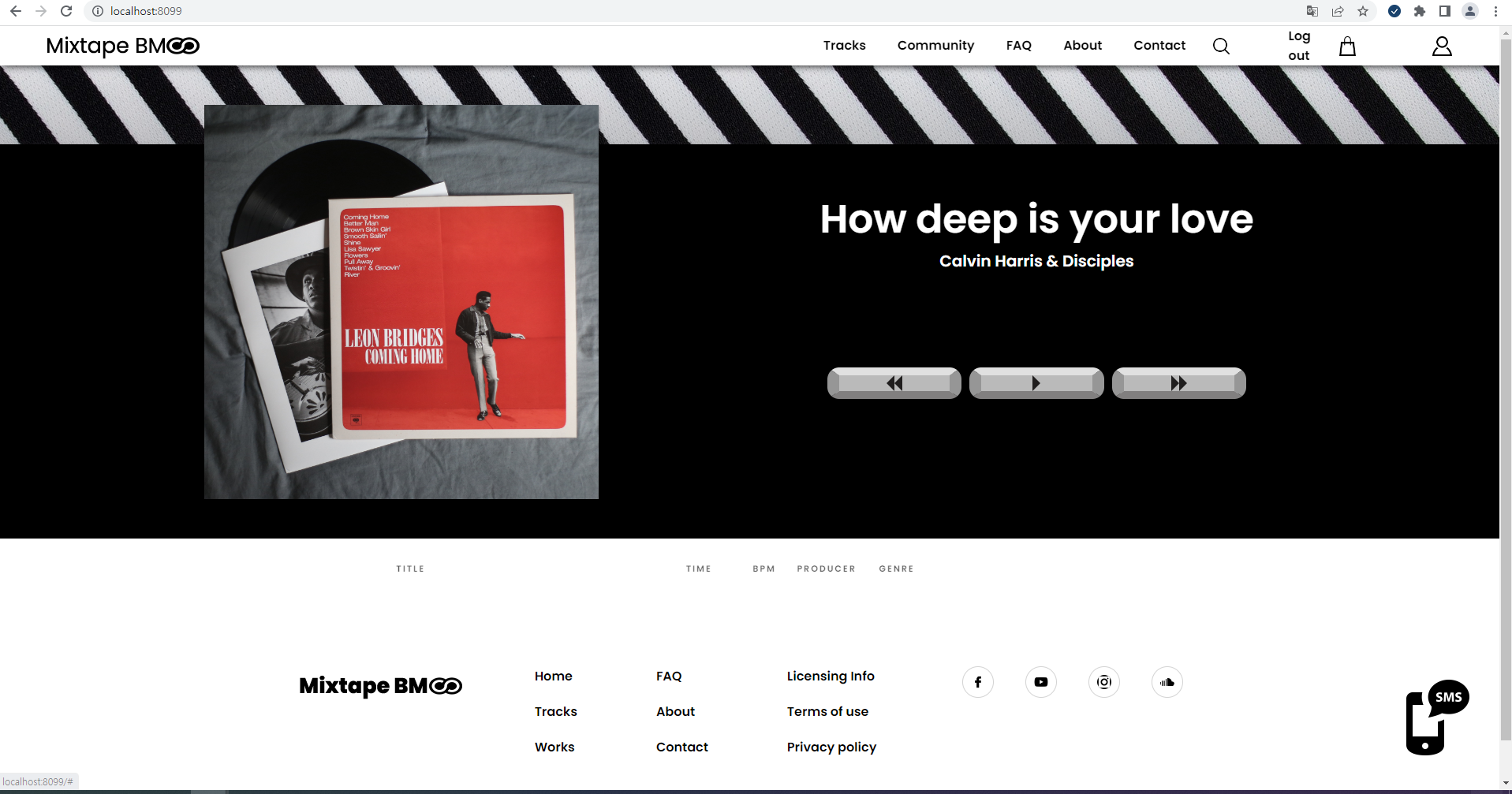Open the Privacy policy page
Viewport: 1512px width, 794px height.
point(831,746)
